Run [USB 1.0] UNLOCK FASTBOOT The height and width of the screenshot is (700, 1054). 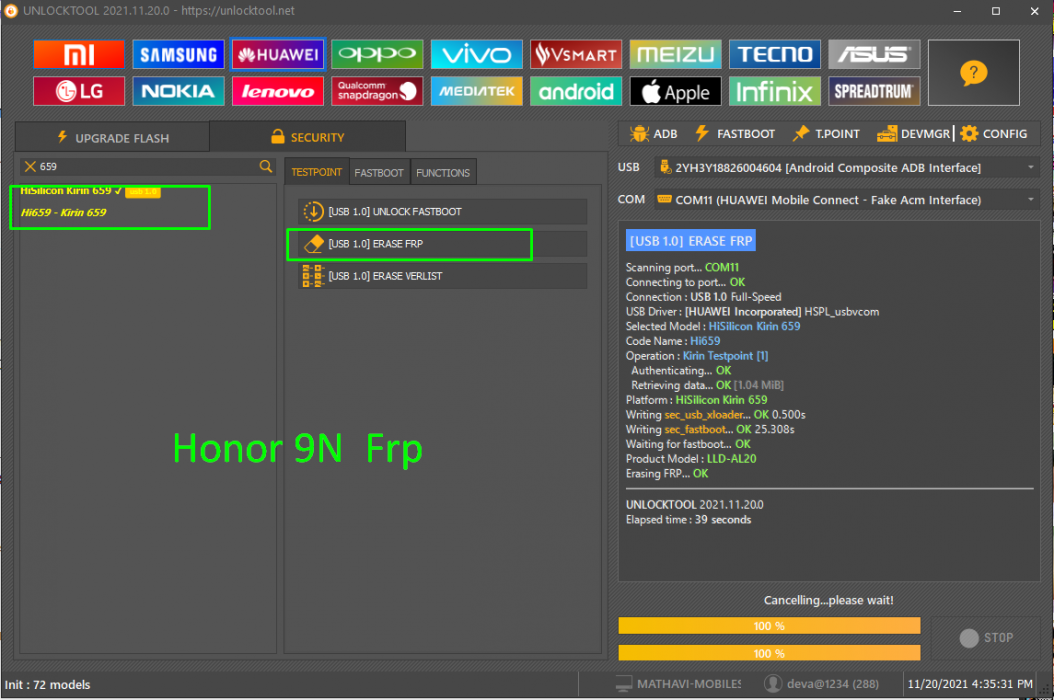[x=442, y=211]
